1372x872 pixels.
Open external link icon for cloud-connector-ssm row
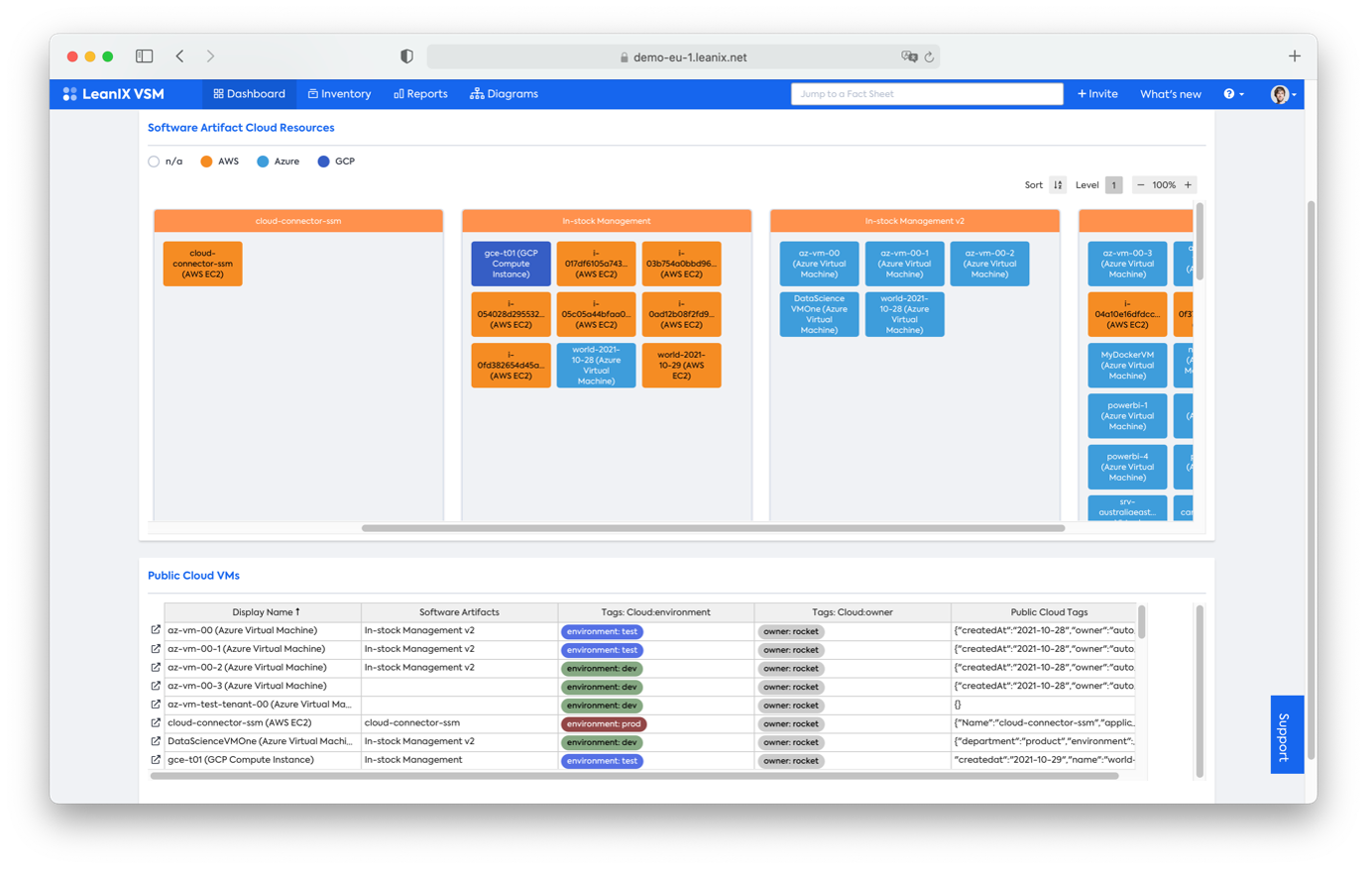coord(156,723)
